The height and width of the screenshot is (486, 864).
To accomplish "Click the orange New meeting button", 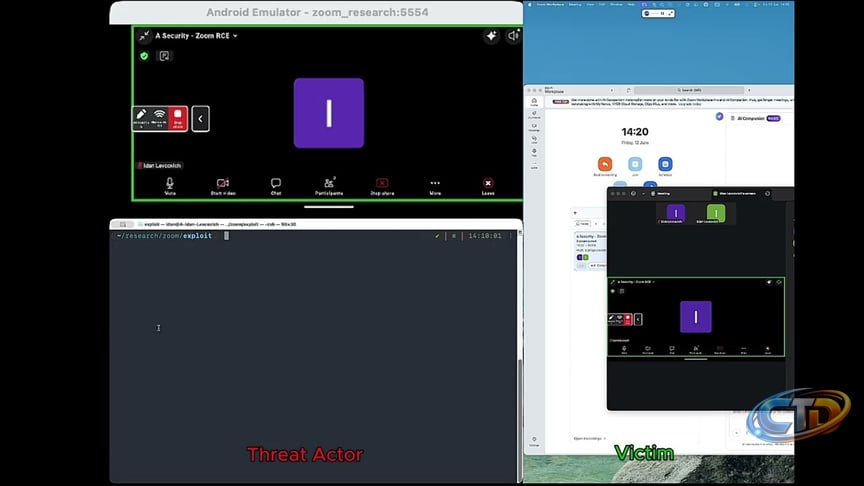I will pyautogui.click(x=604, y=164).
